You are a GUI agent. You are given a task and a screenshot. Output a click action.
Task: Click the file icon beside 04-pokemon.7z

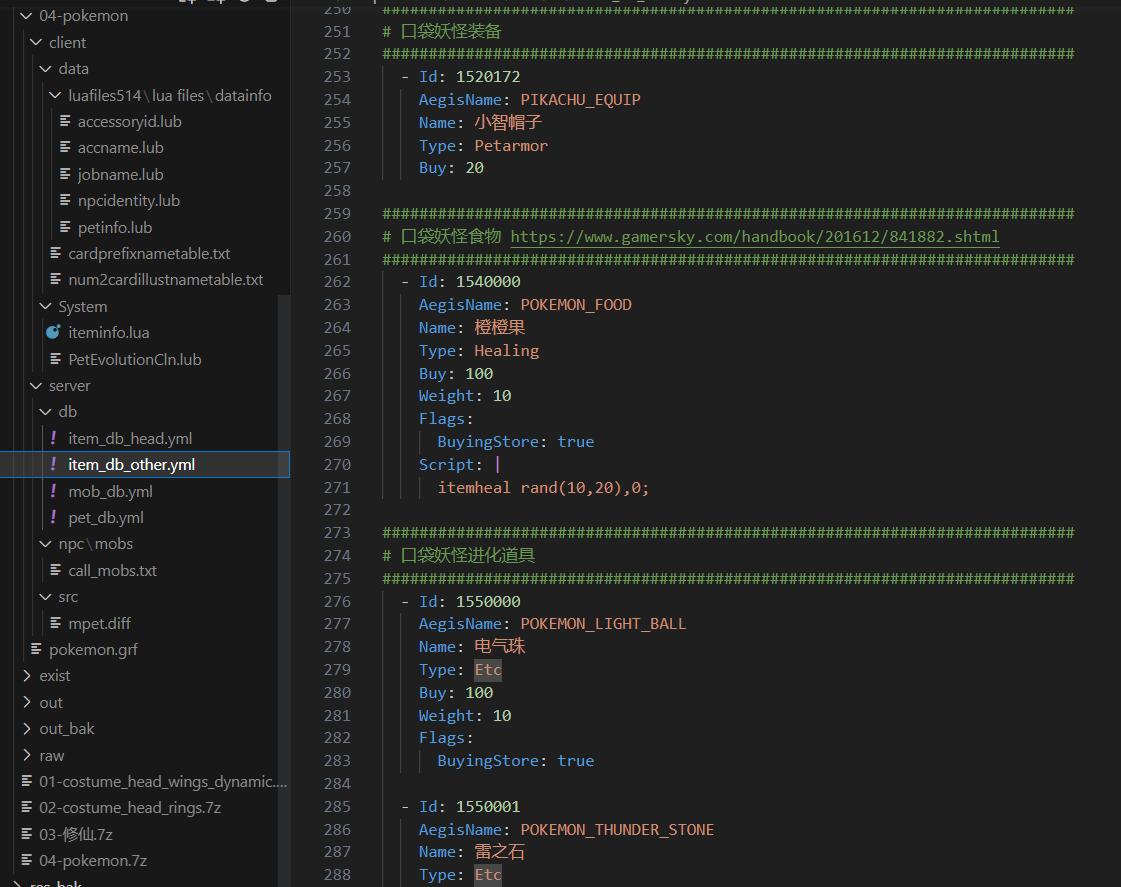coord(27,861)
